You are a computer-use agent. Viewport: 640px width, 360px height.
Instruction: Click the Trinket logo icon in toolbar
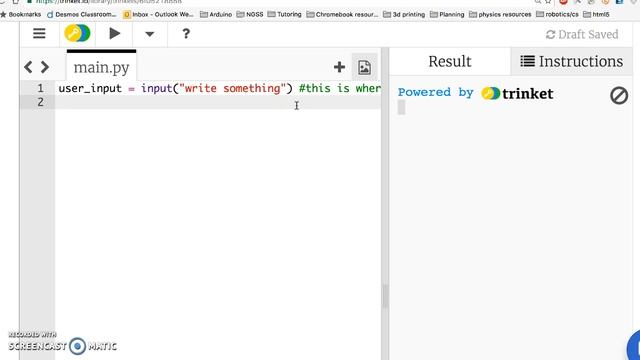pyautogui.click(x=77, y=33)
